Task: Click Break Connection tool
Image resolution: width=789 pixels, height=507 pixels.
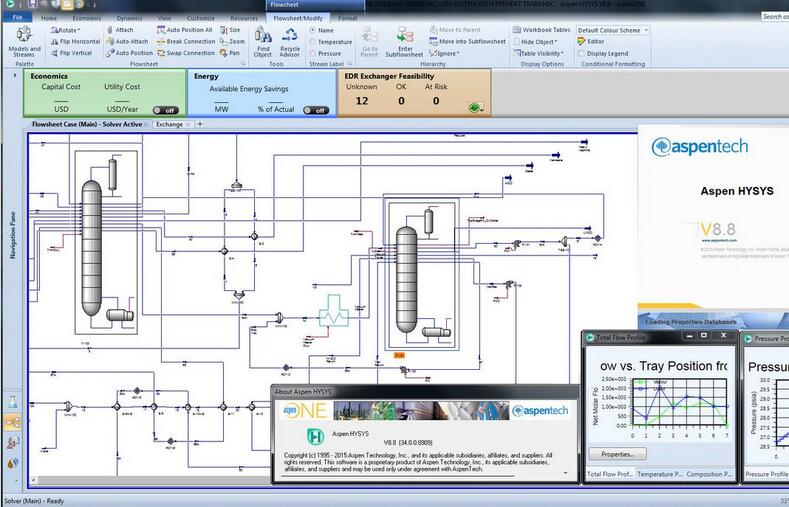Action: pyautogui.click(x=186, y=41)
